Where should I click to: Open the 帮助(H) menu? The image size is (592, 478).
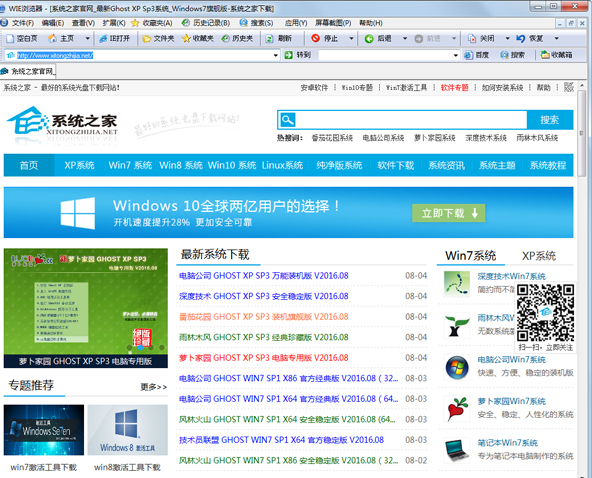point(371,23)
